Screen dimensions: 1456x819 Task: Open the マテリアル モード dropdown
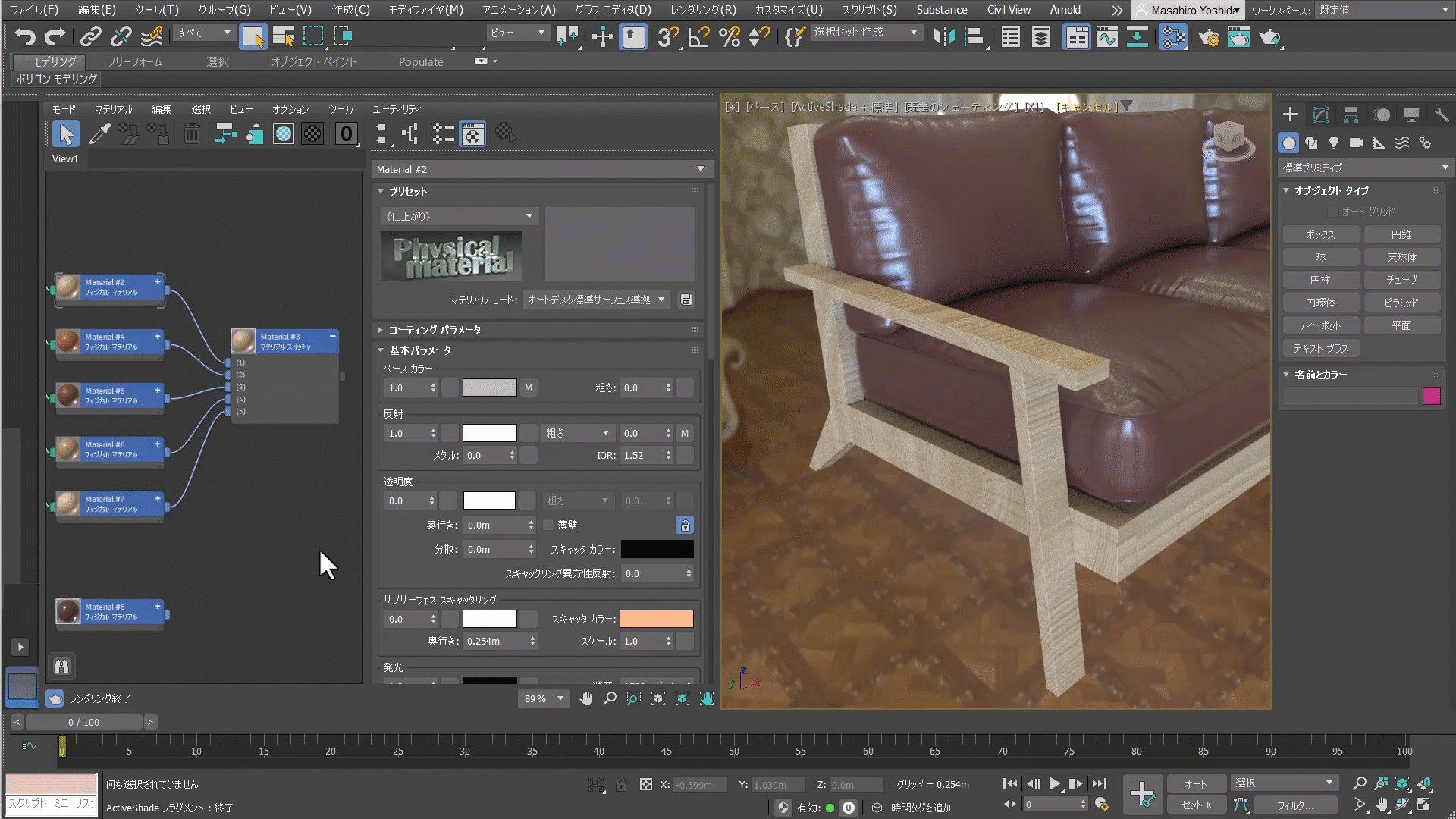click(x=596, y=300)
